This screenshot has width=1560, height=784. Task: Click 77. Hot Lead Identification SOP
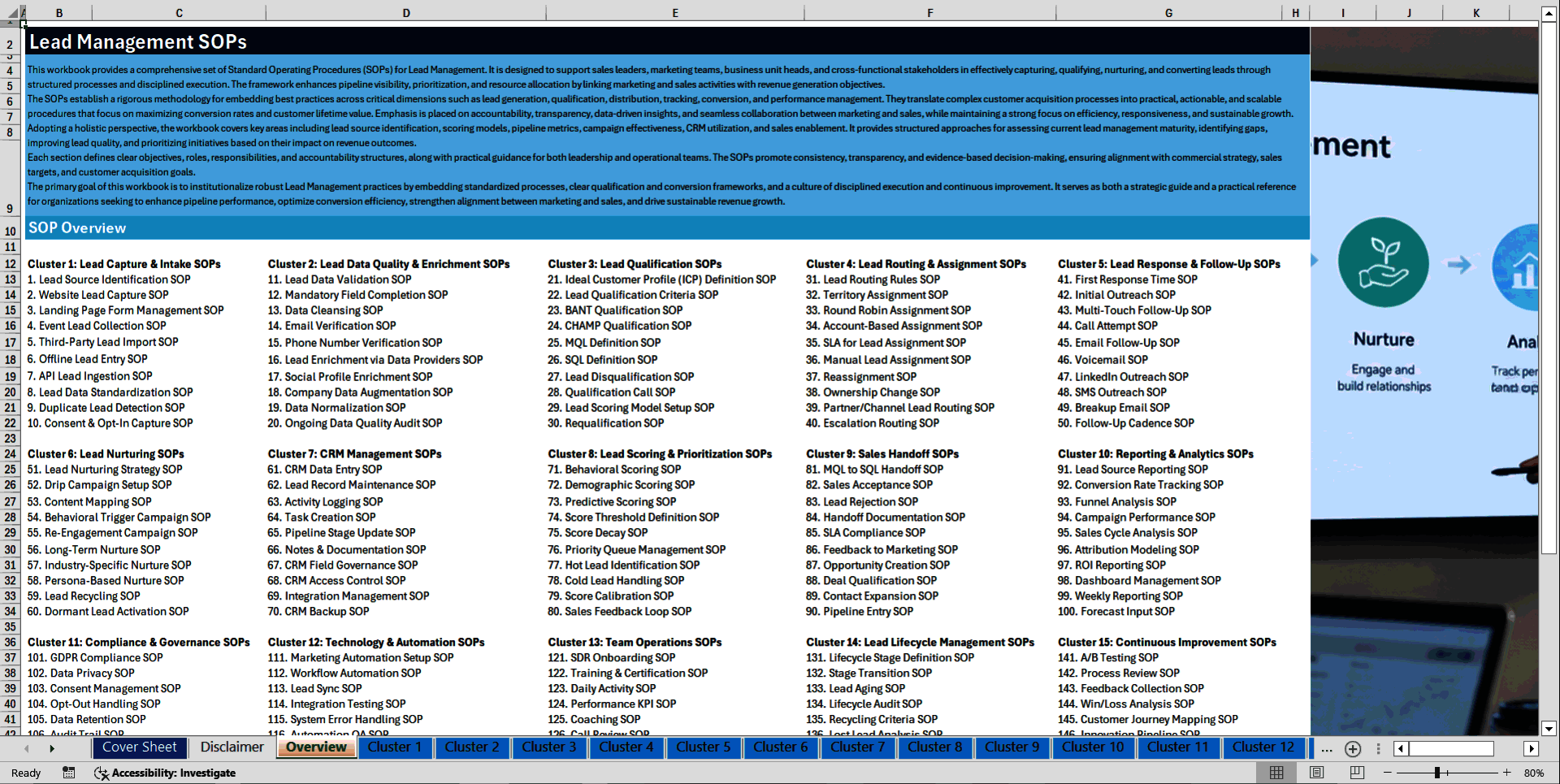tap(623, 565)
